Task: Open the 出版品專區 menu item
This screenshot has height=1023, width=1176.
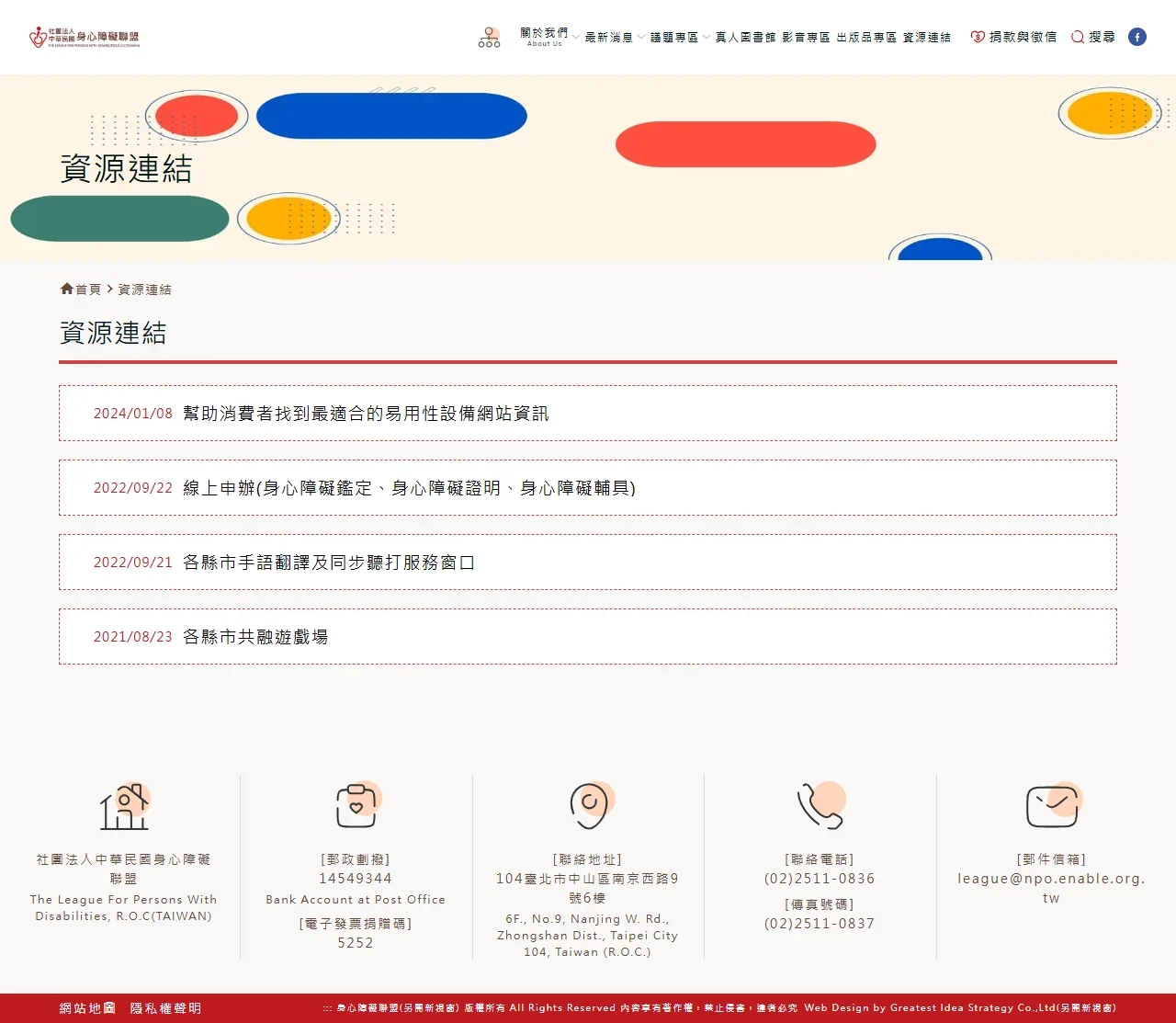Action: [x=865, y=37]
